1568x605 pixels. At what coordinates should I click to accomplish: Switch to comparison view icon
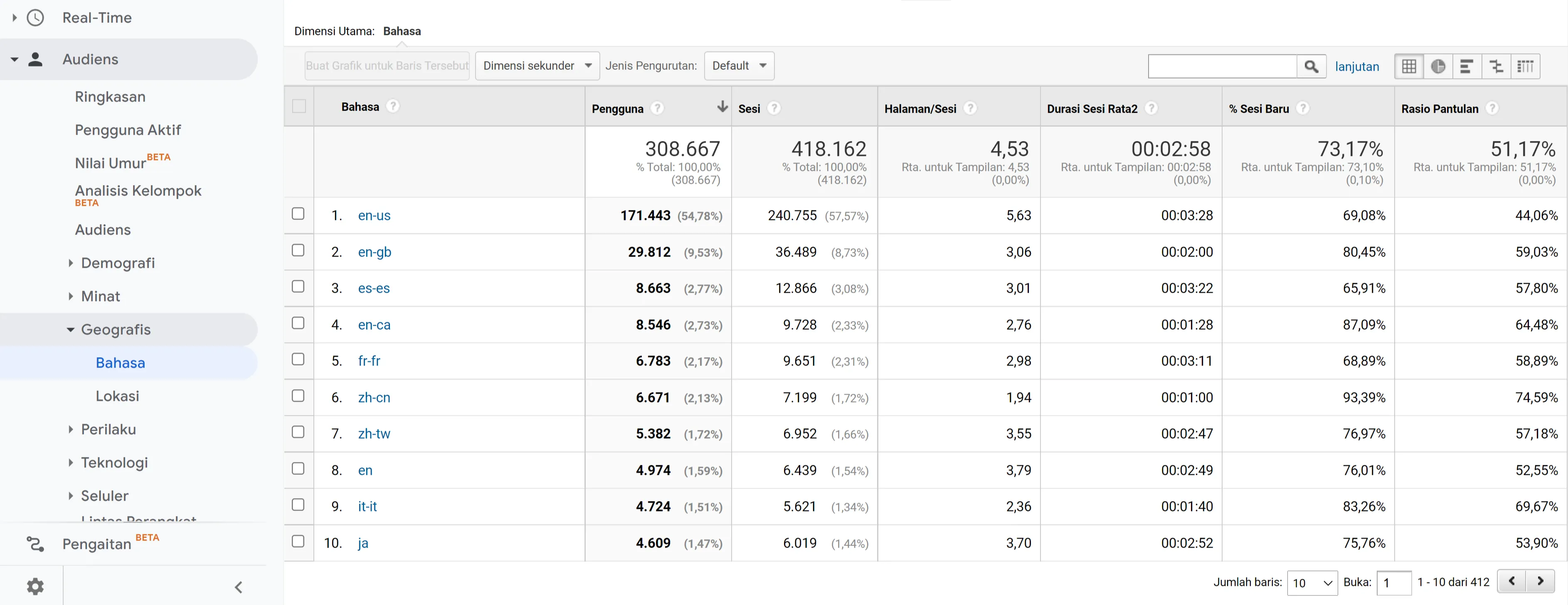(x=1496, y=67)
